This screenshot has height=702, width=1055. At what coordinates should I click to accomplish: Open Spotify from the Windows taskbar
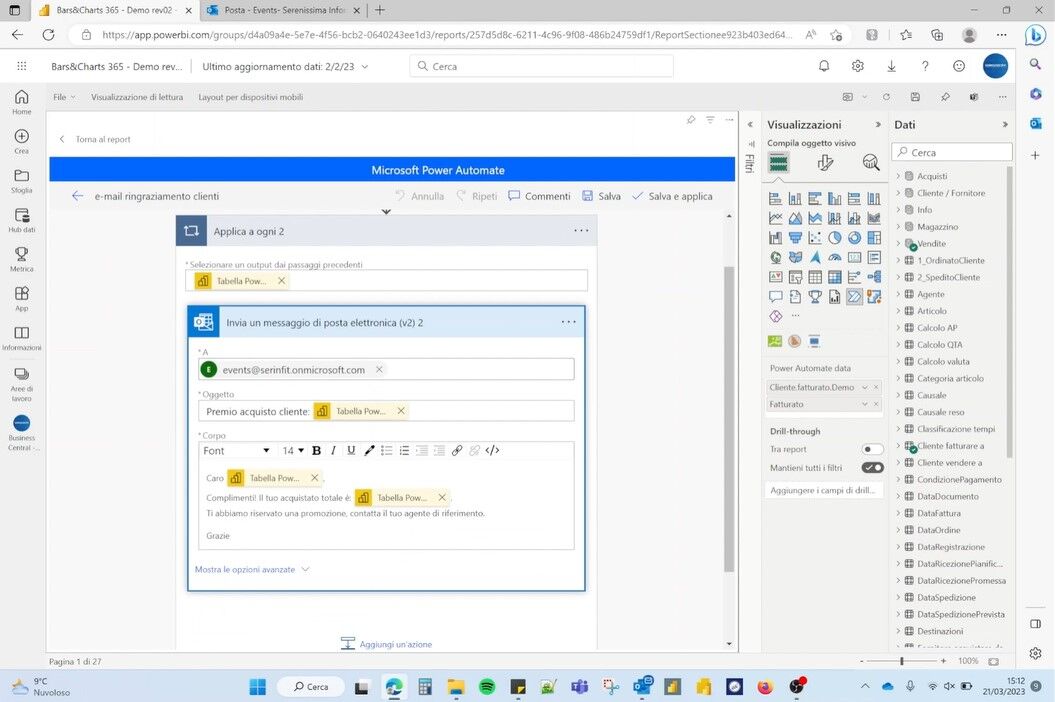487,687
